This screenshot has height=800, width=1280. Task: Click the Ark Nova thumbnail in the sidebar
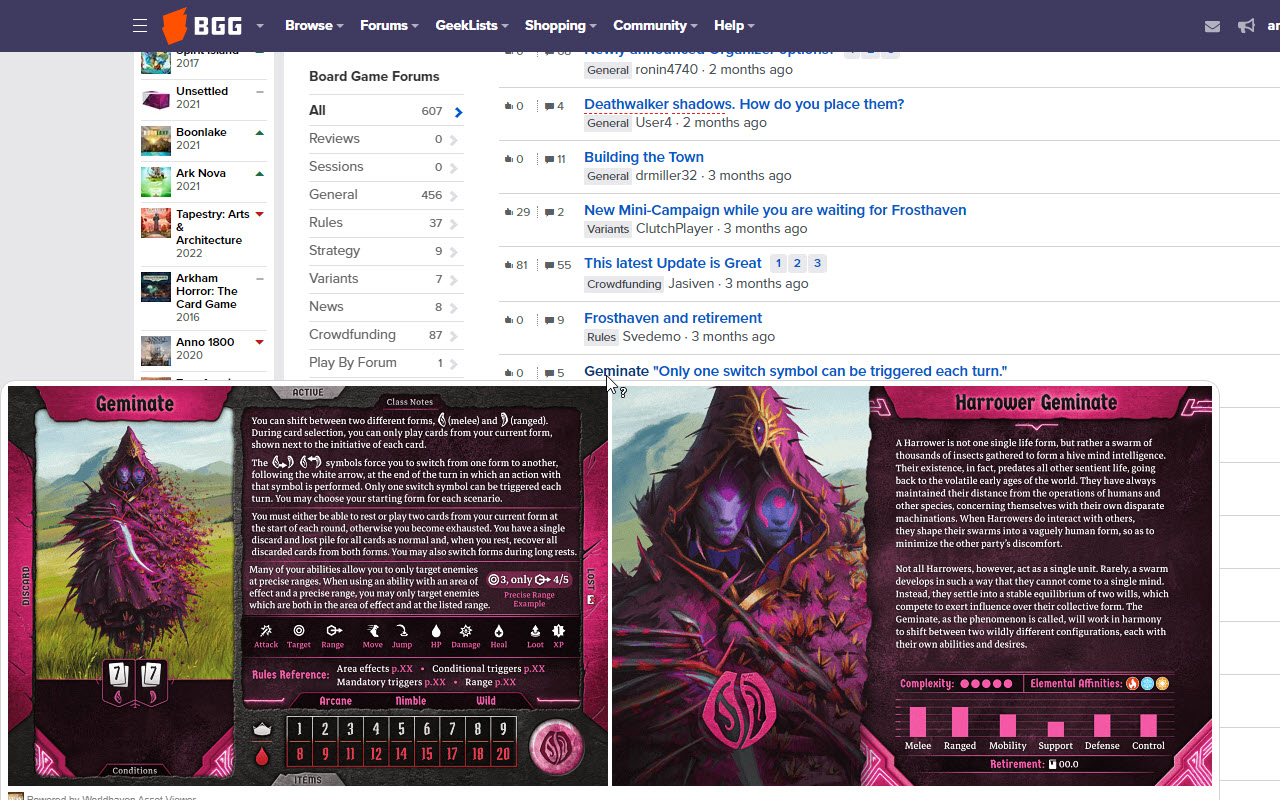coord(155,181)
